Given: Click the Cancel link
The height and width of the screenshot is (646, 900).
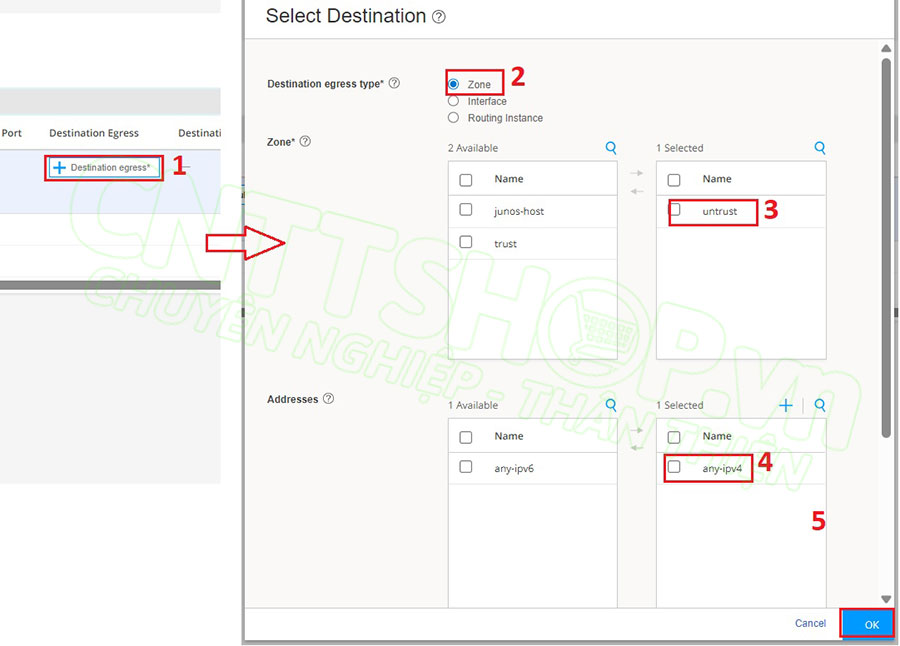Looking at the screenshot, I should (810, 623).
